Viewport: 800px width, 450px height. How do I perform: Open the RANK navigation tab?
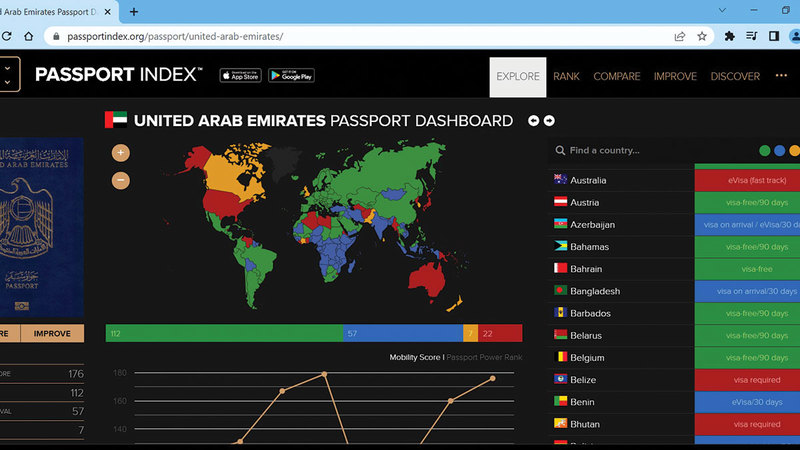566,76
